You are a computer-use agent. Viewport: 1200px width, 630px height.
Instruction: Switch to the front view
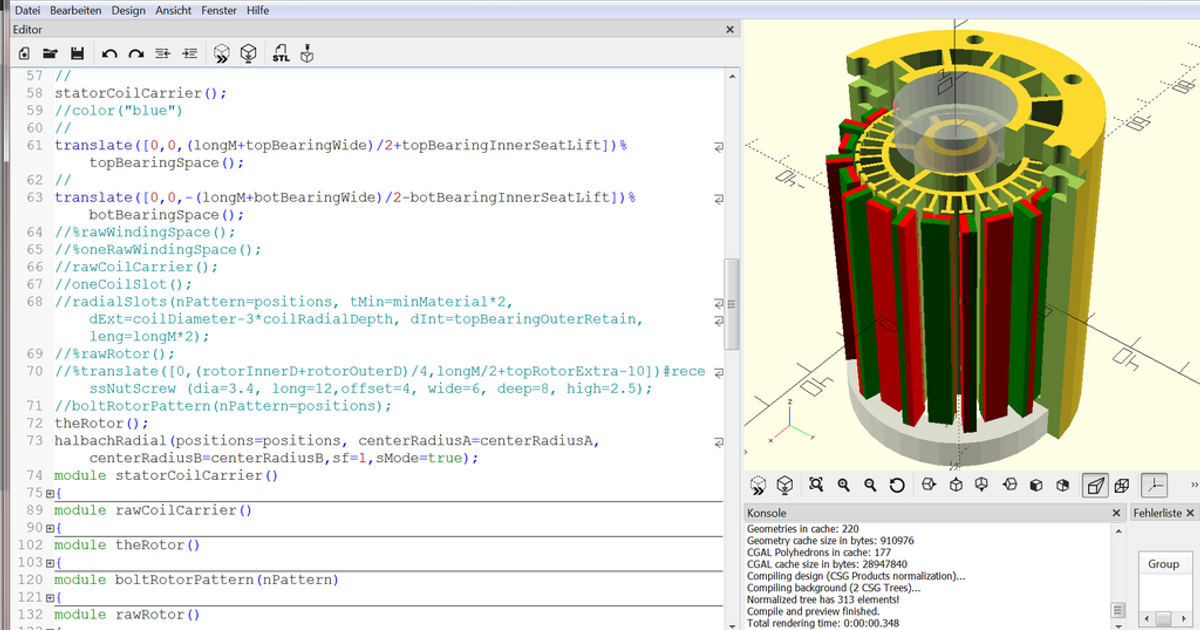1036,485
